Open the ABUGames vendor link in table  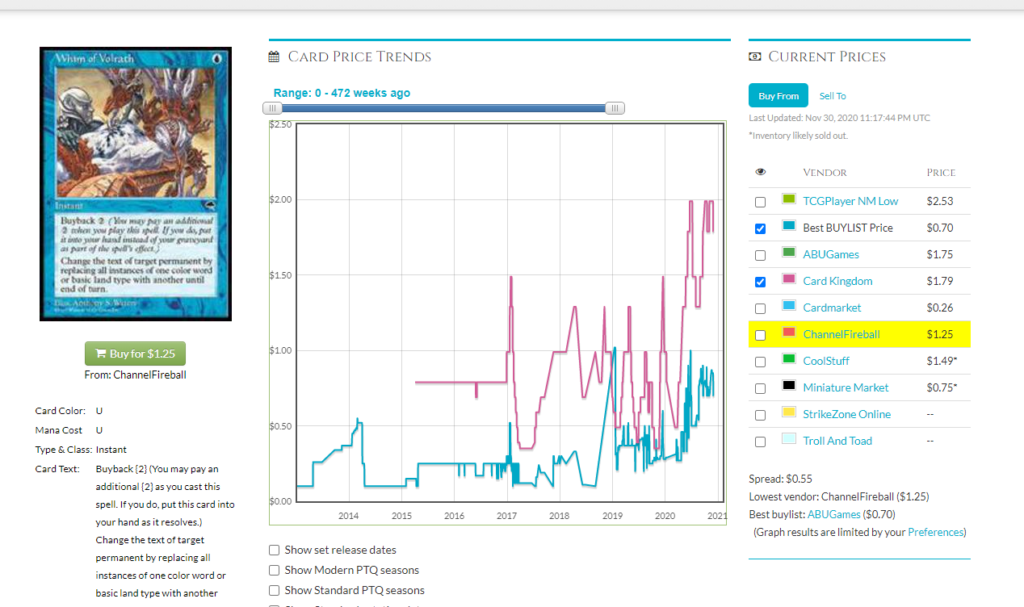tap(831, 254)
